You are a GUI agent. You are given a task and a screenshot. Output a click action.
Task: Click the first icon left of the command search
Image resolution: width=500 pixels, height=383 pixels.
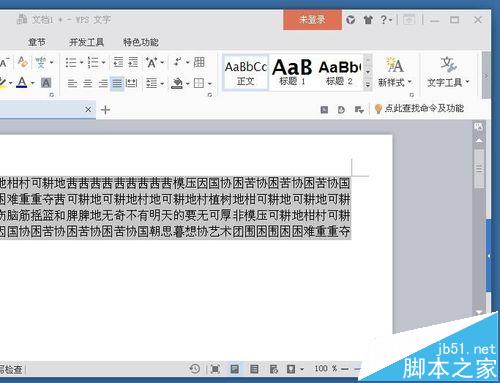324,109
